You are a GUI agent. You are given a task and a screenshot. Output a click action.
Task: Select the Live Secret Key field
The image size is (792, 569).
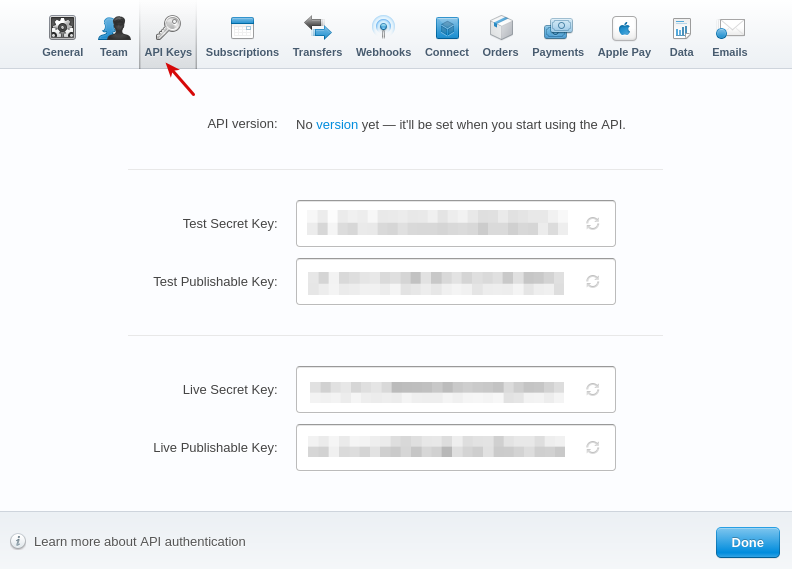point(456,389)
